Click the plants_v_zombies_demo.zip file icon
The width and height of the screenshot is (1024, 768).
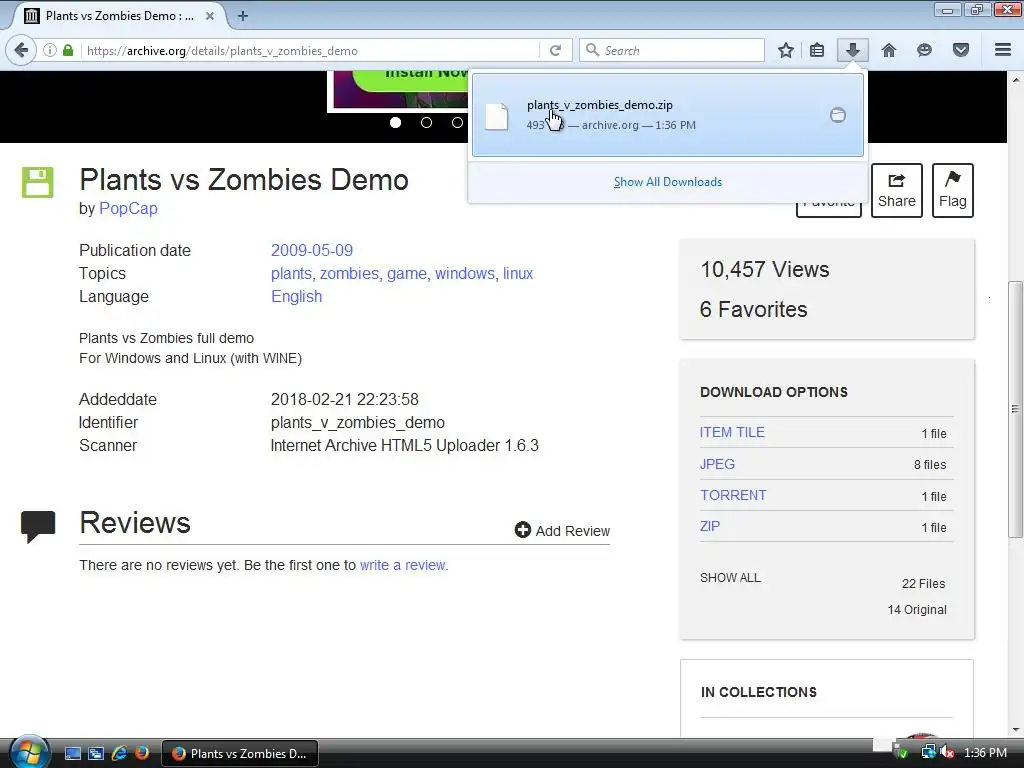(x=496, y=116)
